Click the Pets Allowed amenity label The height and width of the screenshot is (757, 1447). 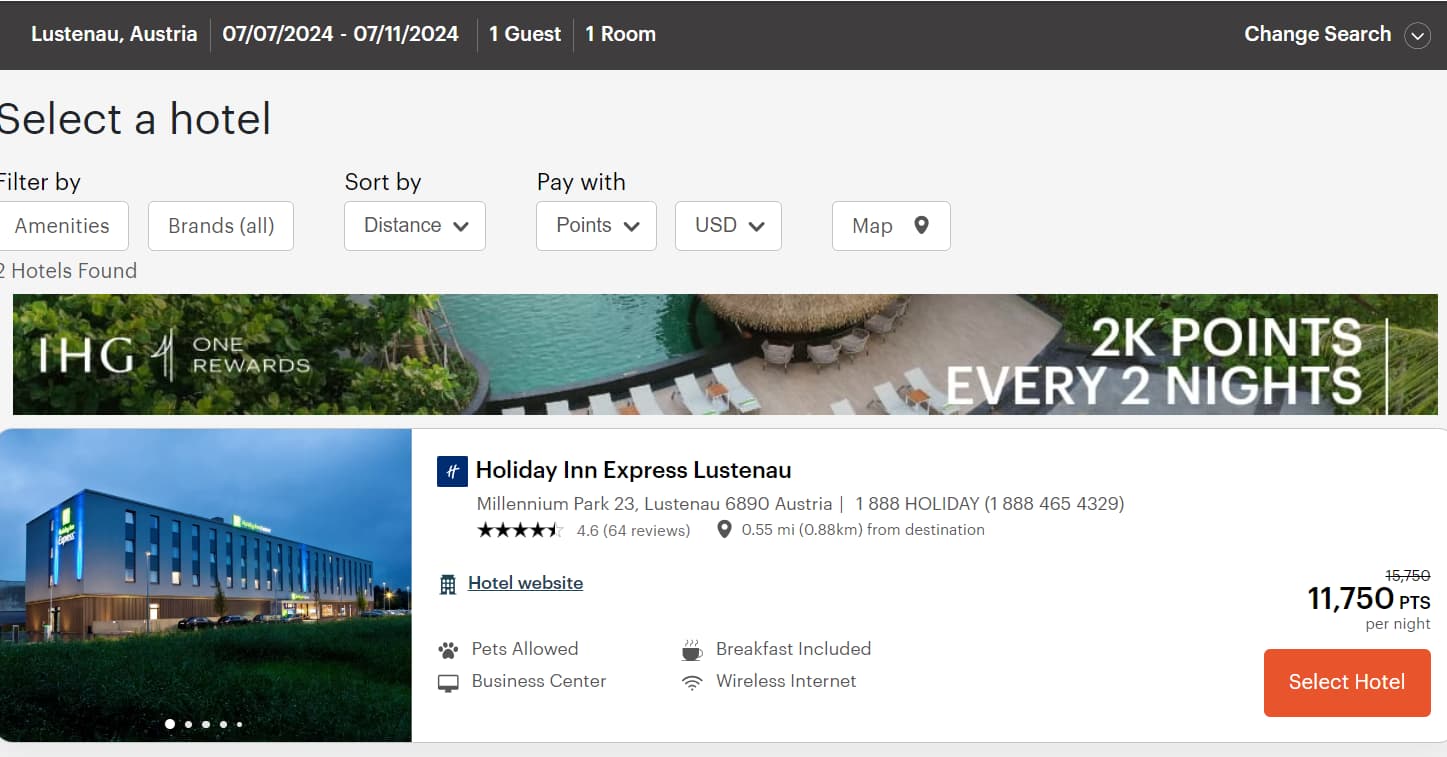(x=525, y=649)
